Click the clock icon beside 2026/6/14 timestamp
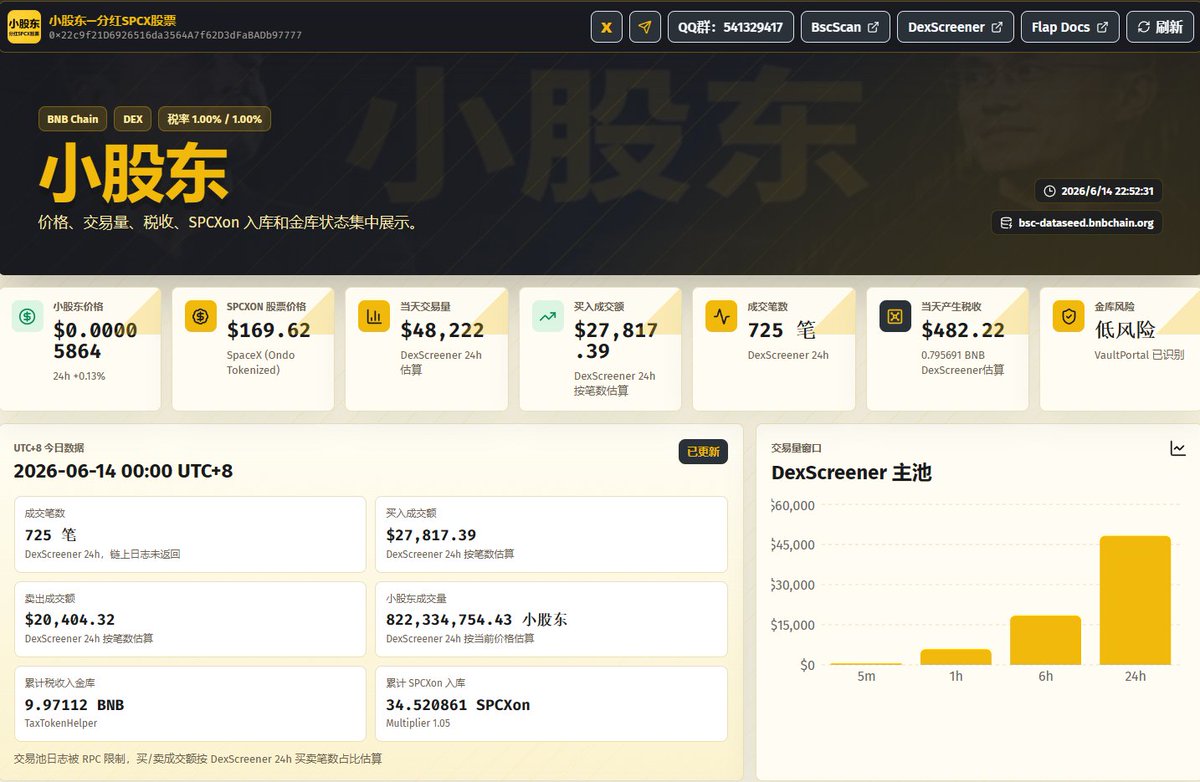 click(x=1049, y=191)
